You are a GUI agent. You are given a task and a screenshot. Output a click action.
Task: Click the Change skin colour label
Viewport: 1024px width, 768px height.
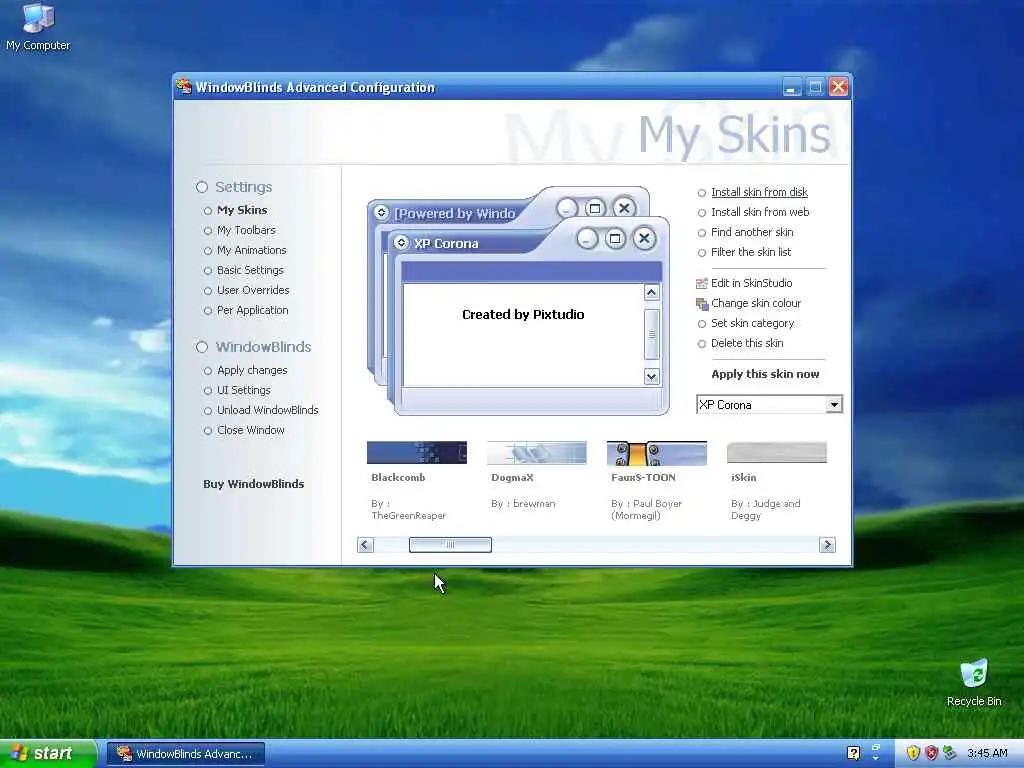(x=756, y=304)
